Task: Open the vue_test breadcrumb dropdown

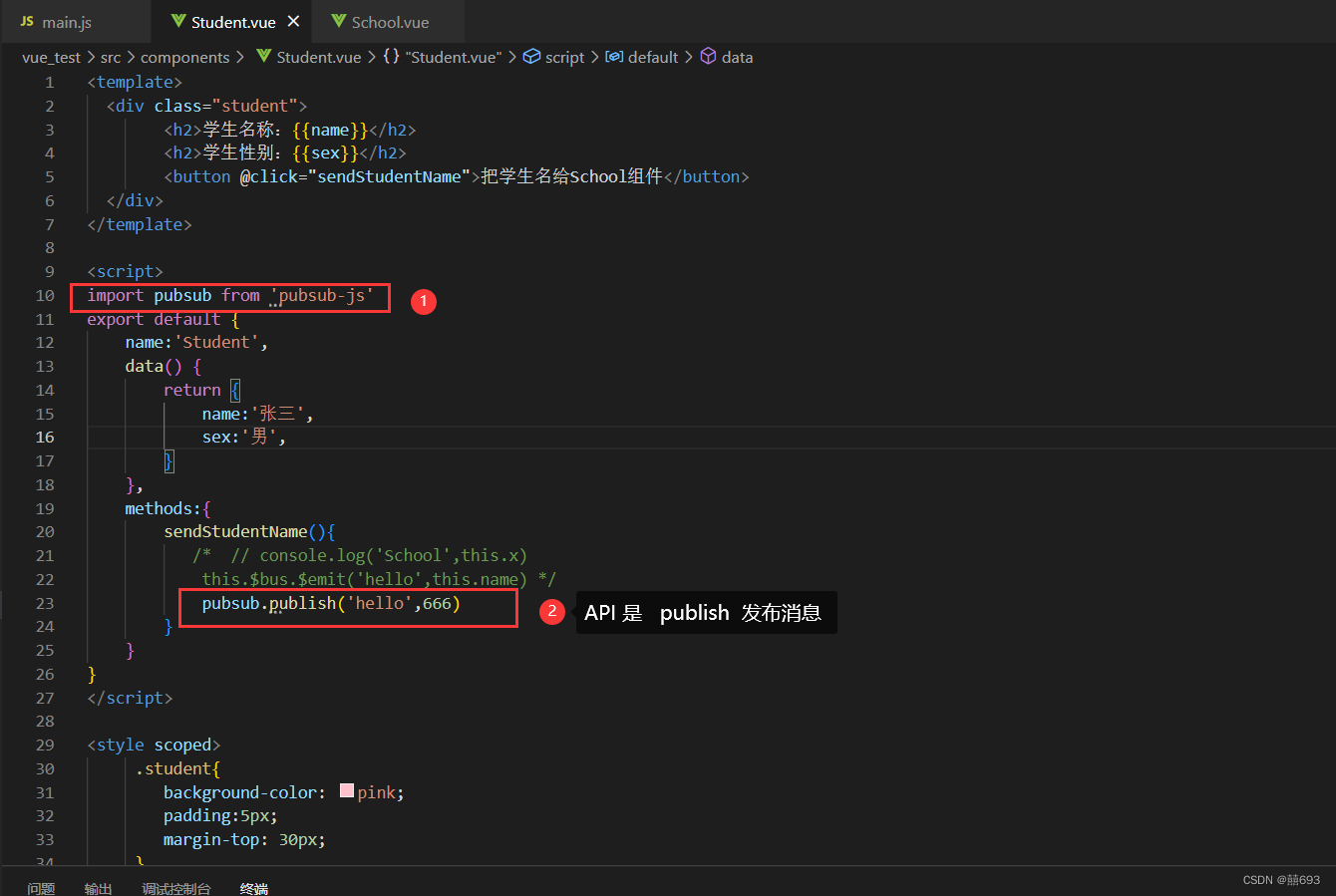Action: 51,57
